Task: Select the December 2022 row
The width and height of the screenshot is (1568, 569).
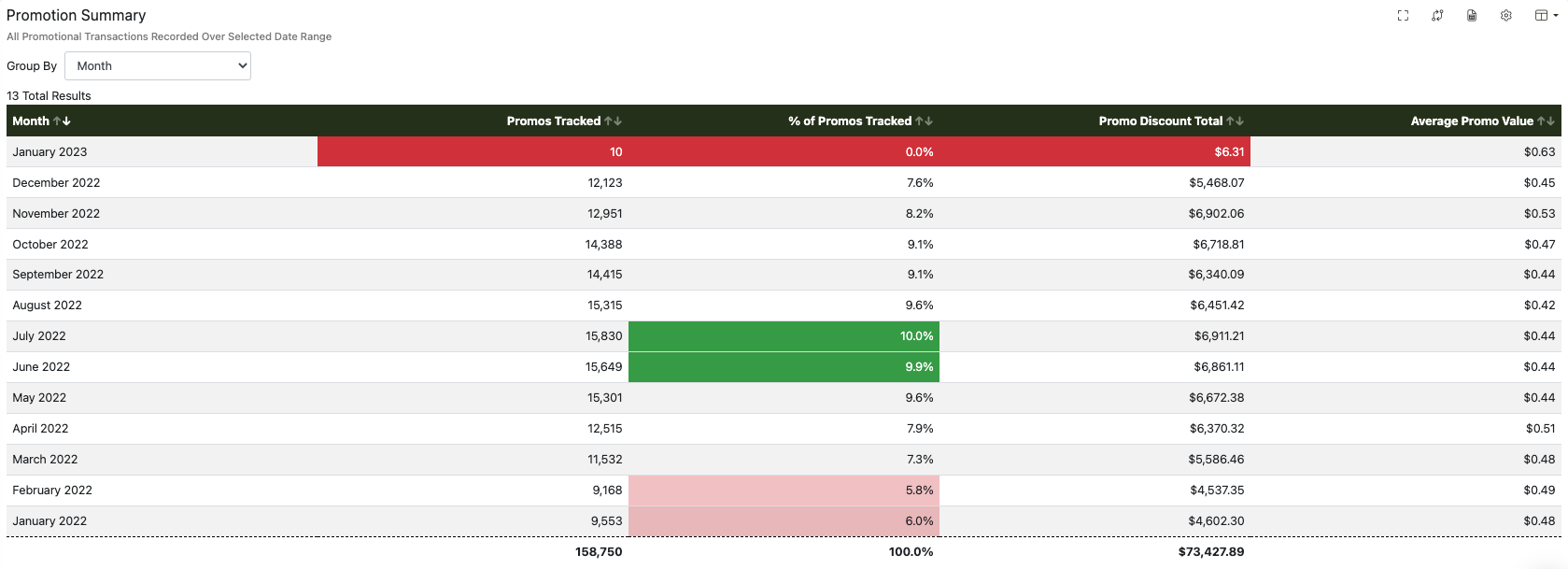Action: coord(56,183)
